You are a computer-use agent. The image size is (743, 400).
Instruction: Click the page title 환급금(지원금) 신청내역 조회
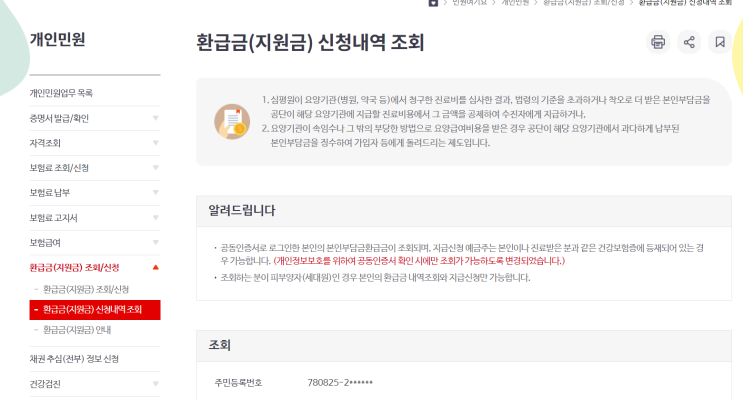coord(310,43)
